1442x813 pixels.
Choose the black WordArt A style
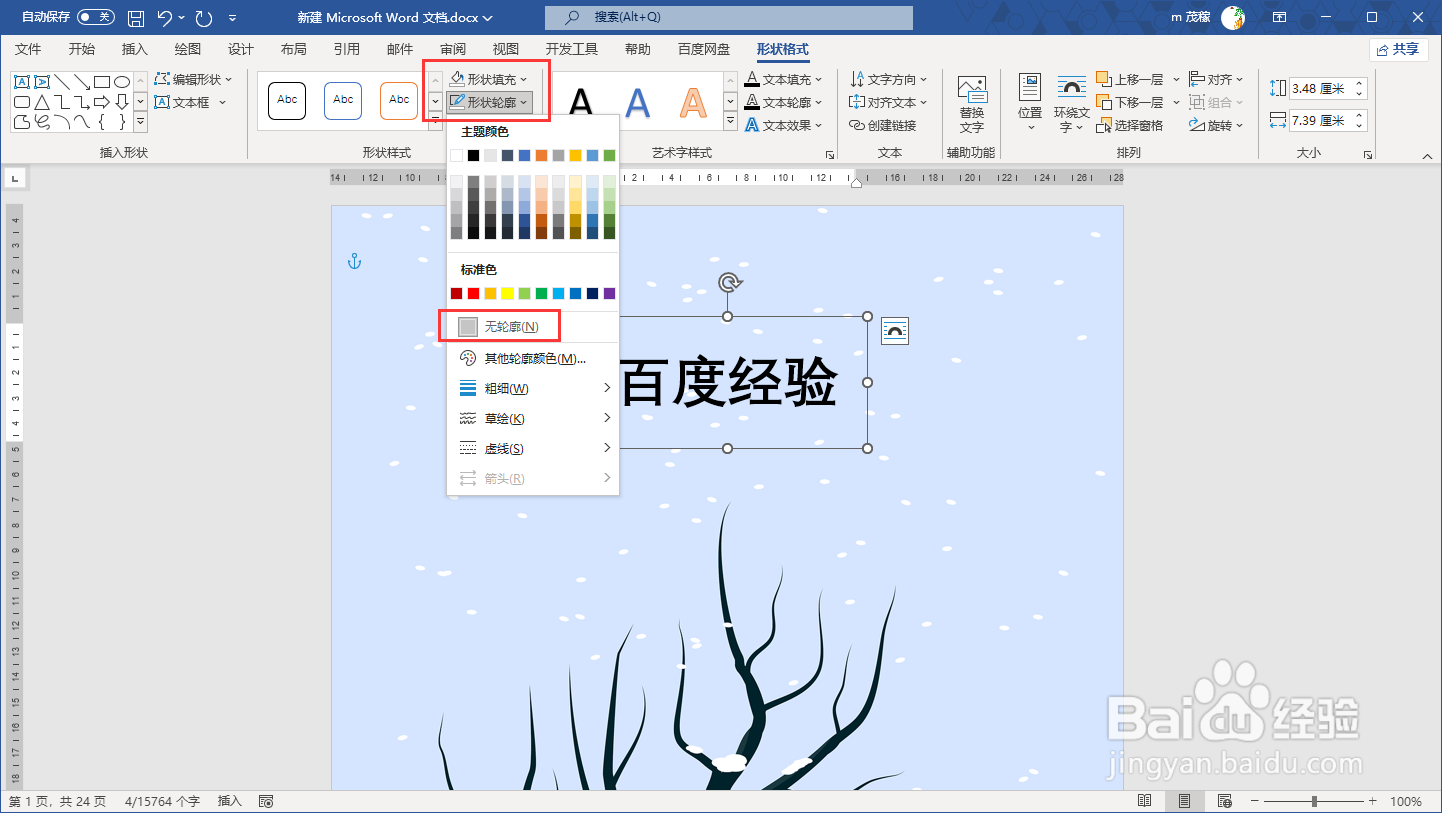point(581,102)
